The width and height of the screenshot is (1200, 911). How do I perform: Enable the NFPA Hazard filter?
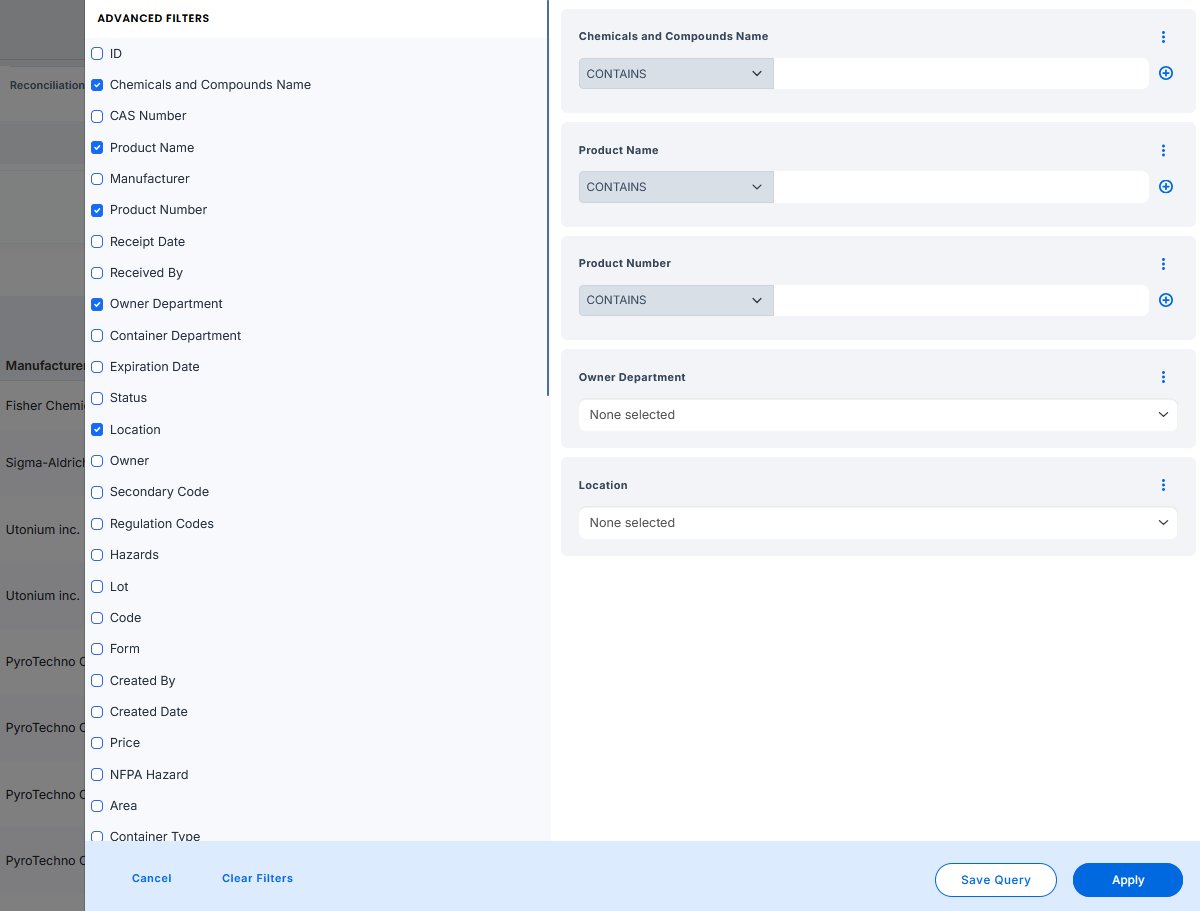[x=97, y=775]
